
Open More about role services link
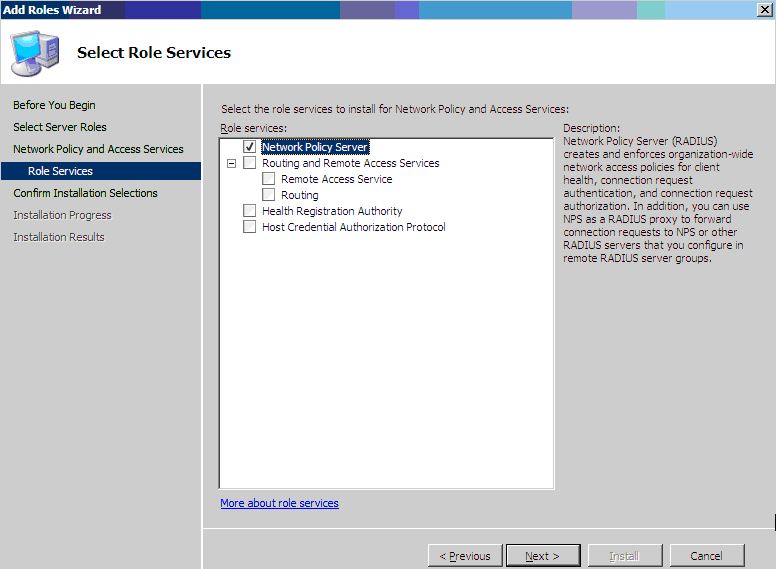(279, 503)
